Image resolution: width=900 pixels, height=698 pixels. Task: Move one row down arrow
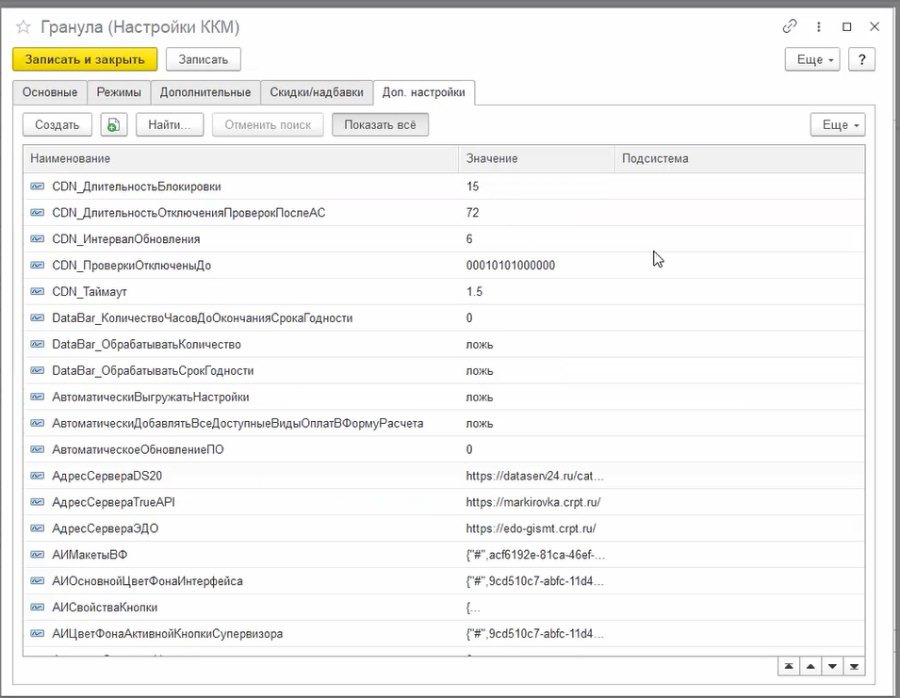pos(832,666)
